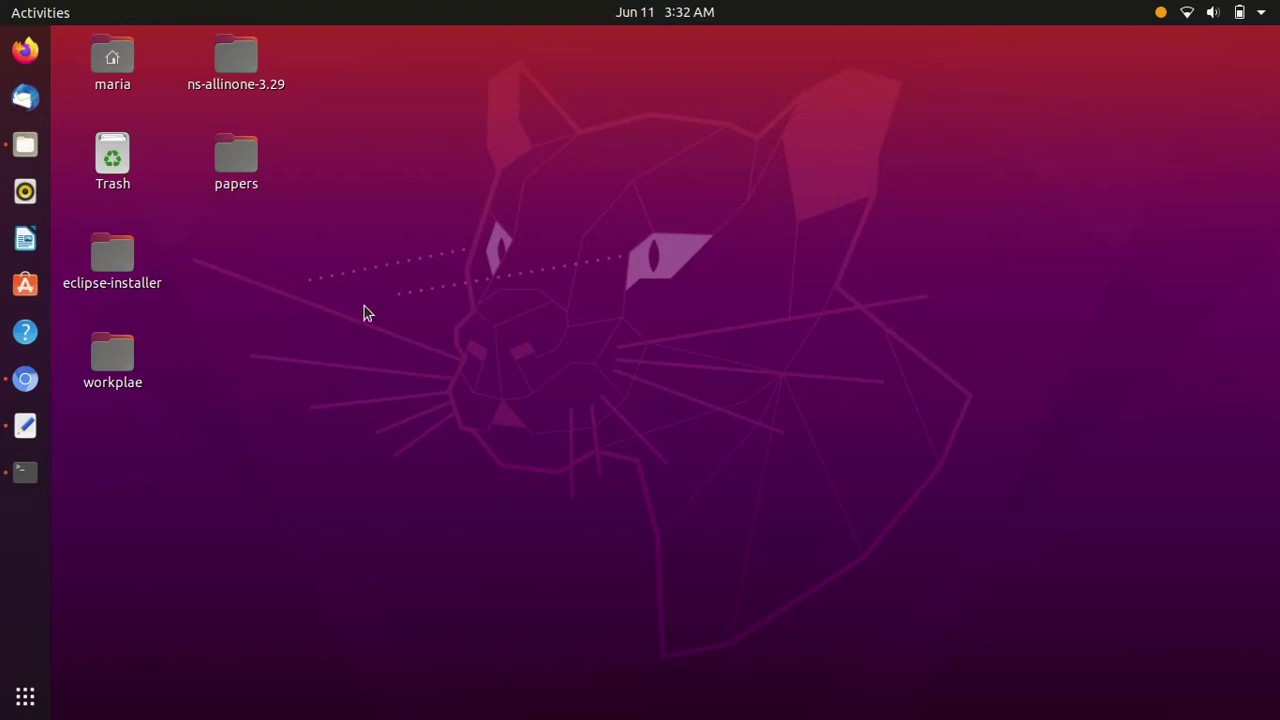Open Firefox from the dock
The width and height of the screenshot is (1280, 720).
[25, 50]
